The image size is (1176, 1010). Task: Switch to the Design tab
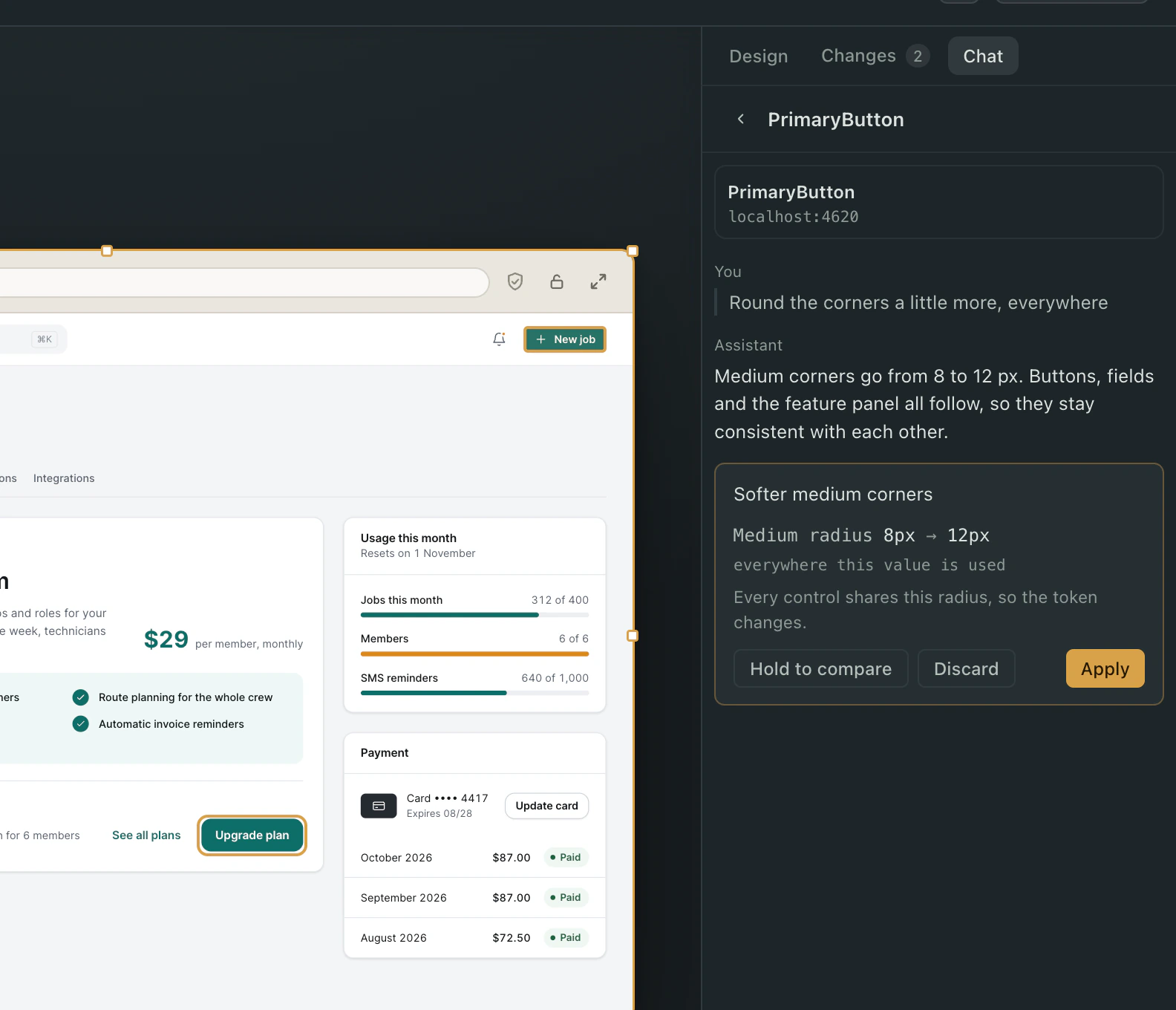click(x=759, y=56)
